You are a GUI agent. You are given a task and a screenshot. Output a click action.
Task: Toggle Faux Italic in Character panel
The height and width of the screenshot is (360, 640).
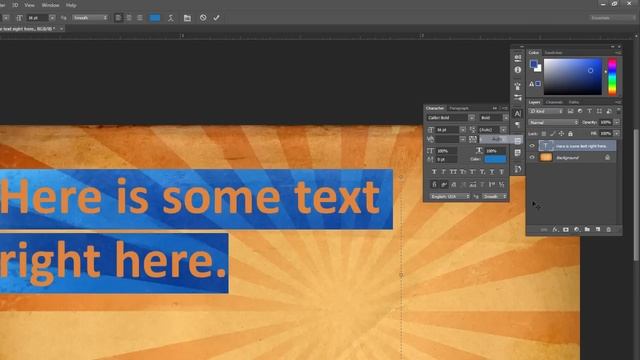444,172
